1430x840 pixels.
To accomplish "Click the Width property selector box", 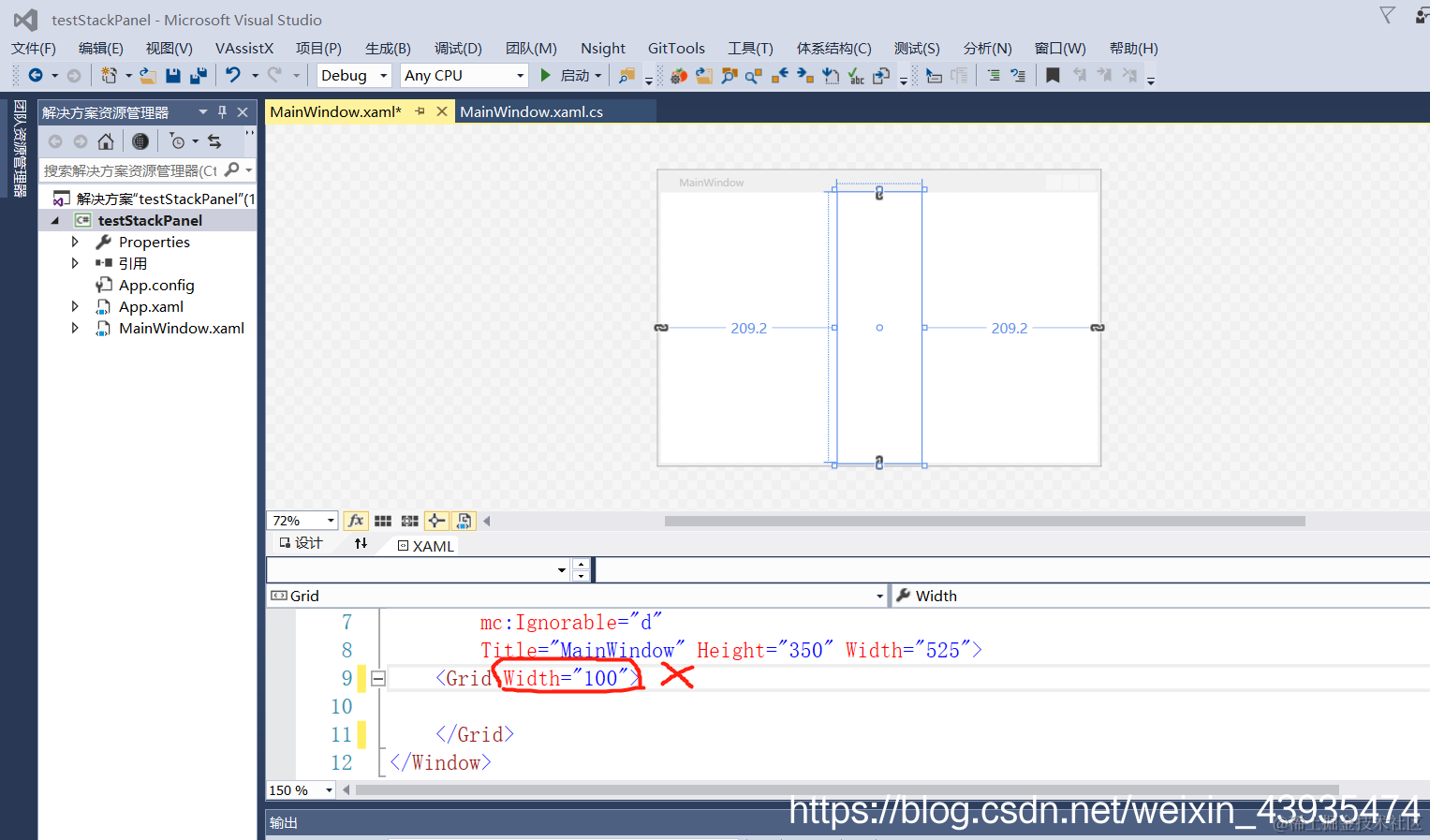I will coord(1161,596).
